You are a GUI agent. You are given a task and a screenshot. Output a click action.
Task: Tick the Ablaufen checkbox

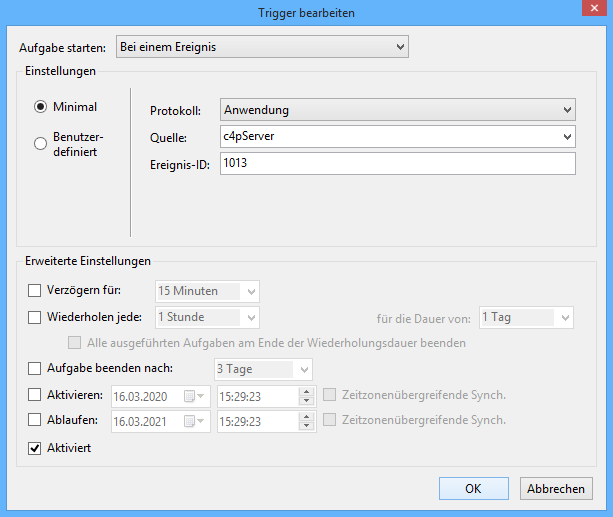pos(36,421)
